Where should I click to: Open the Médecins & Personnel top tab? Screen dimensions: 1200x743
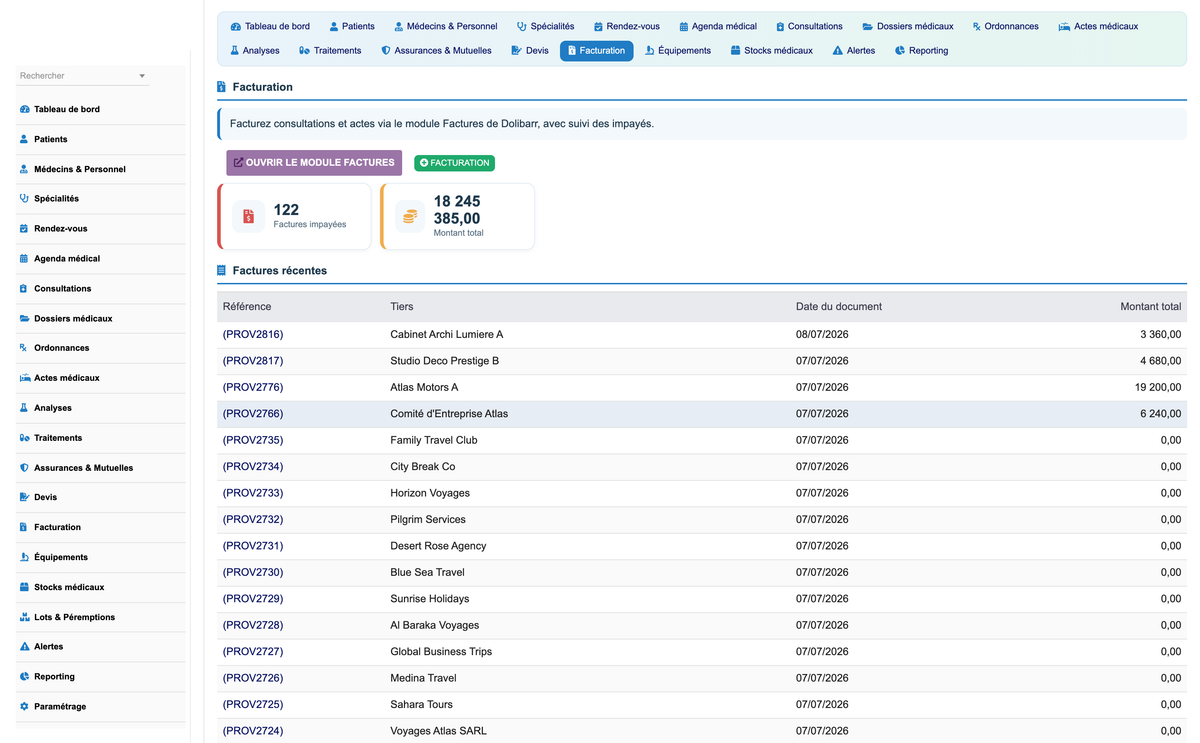coord(445,26)
